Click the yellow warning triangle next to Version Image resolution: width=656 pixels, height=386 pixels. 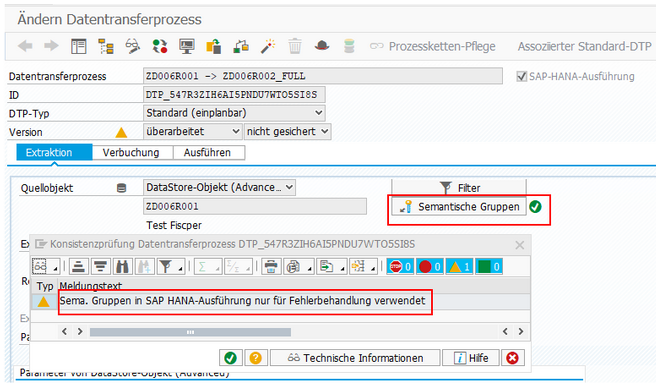tap(121, 133)
